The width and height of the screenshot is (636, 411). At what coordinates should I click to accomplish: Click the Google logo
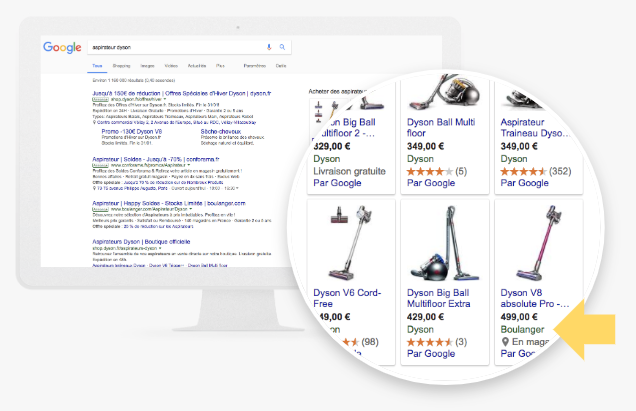pyautogui.click(x=62, y=47)
